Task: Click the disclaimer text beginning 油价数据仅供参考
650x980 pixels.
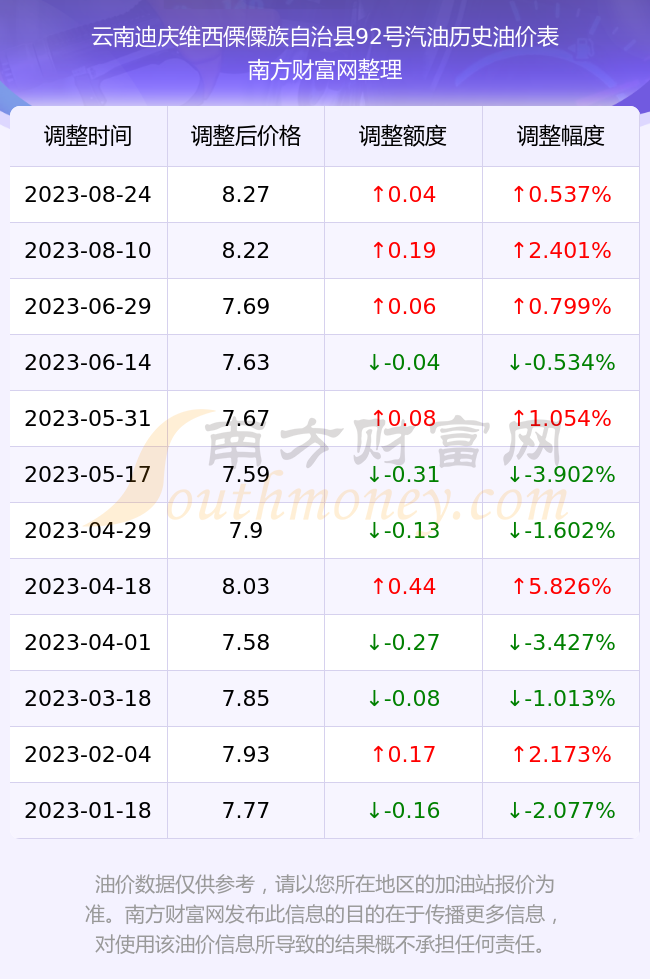Action: pos(323,914)
